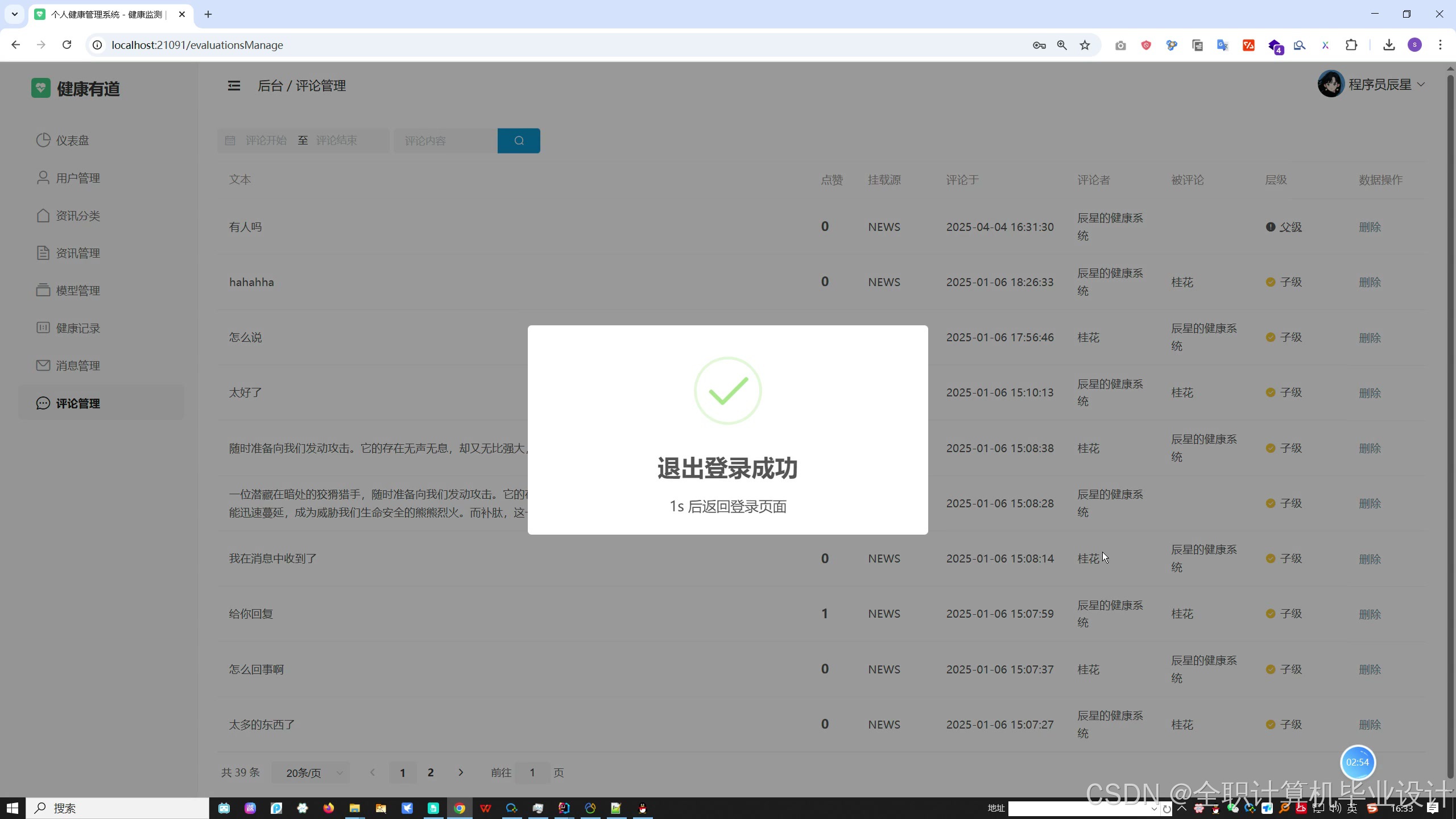
Task: Open the Windows Start menu
Action: click(13, 808)
